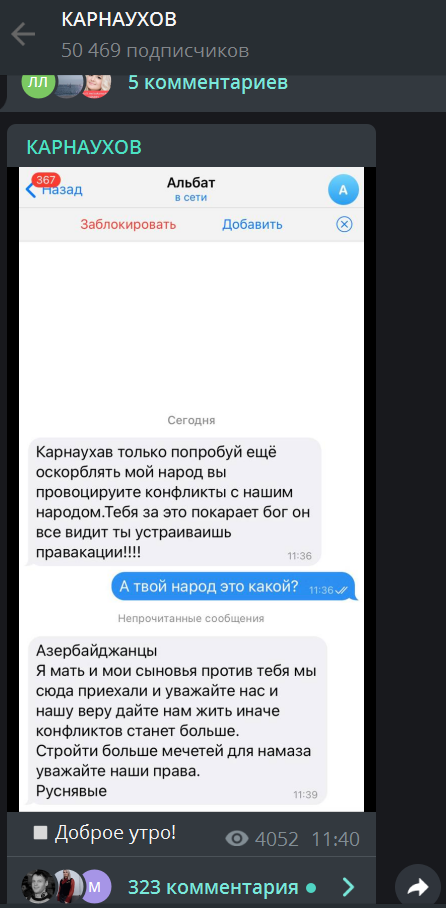Open the 5 комментариев thread
This screenshot has height=908, width=446.
click(x=207, y=82)
